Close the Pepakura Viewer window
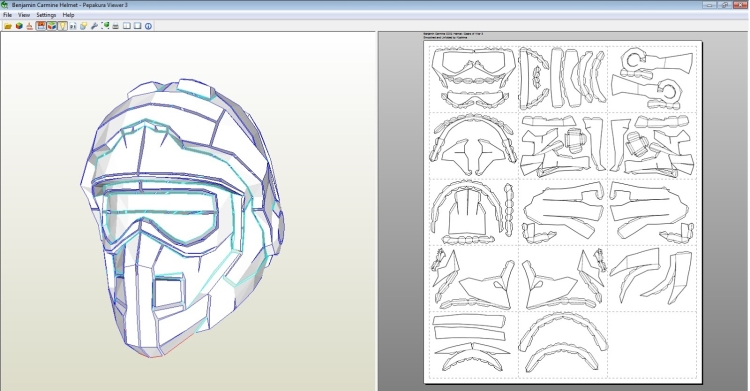 [x=740, y=5]
